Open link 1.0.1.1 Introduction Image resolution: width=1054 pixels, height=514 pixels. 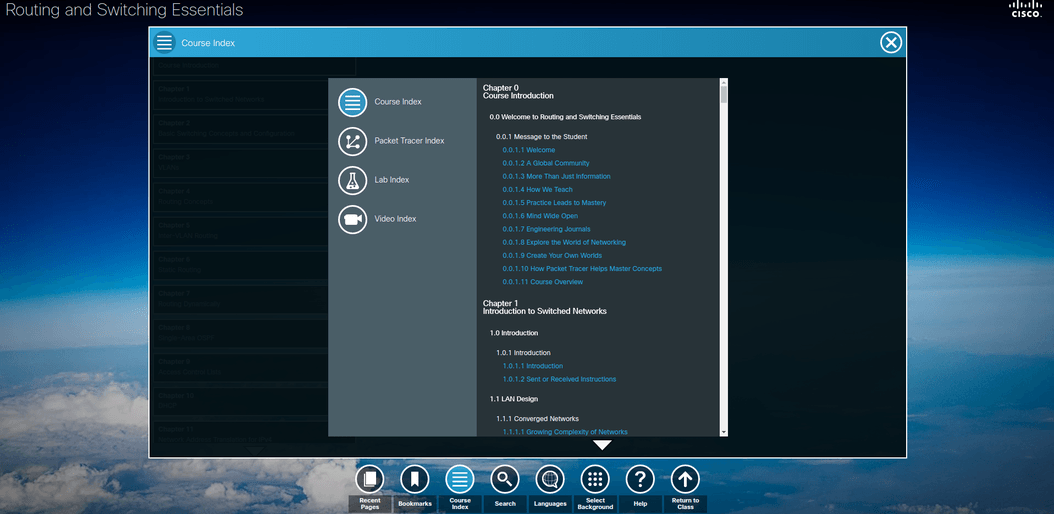[533, 366]
